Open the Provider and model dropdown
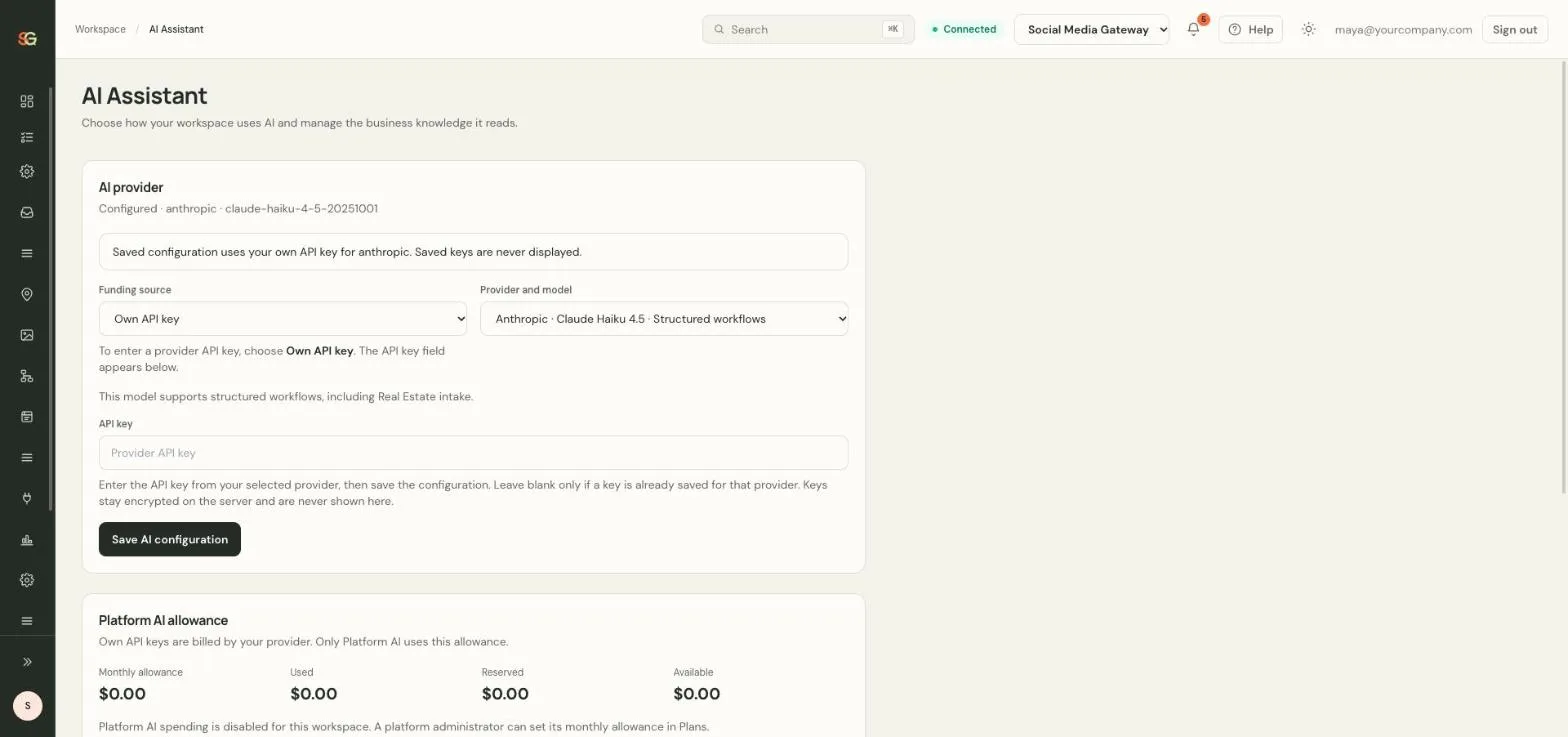 pos(664,319)
